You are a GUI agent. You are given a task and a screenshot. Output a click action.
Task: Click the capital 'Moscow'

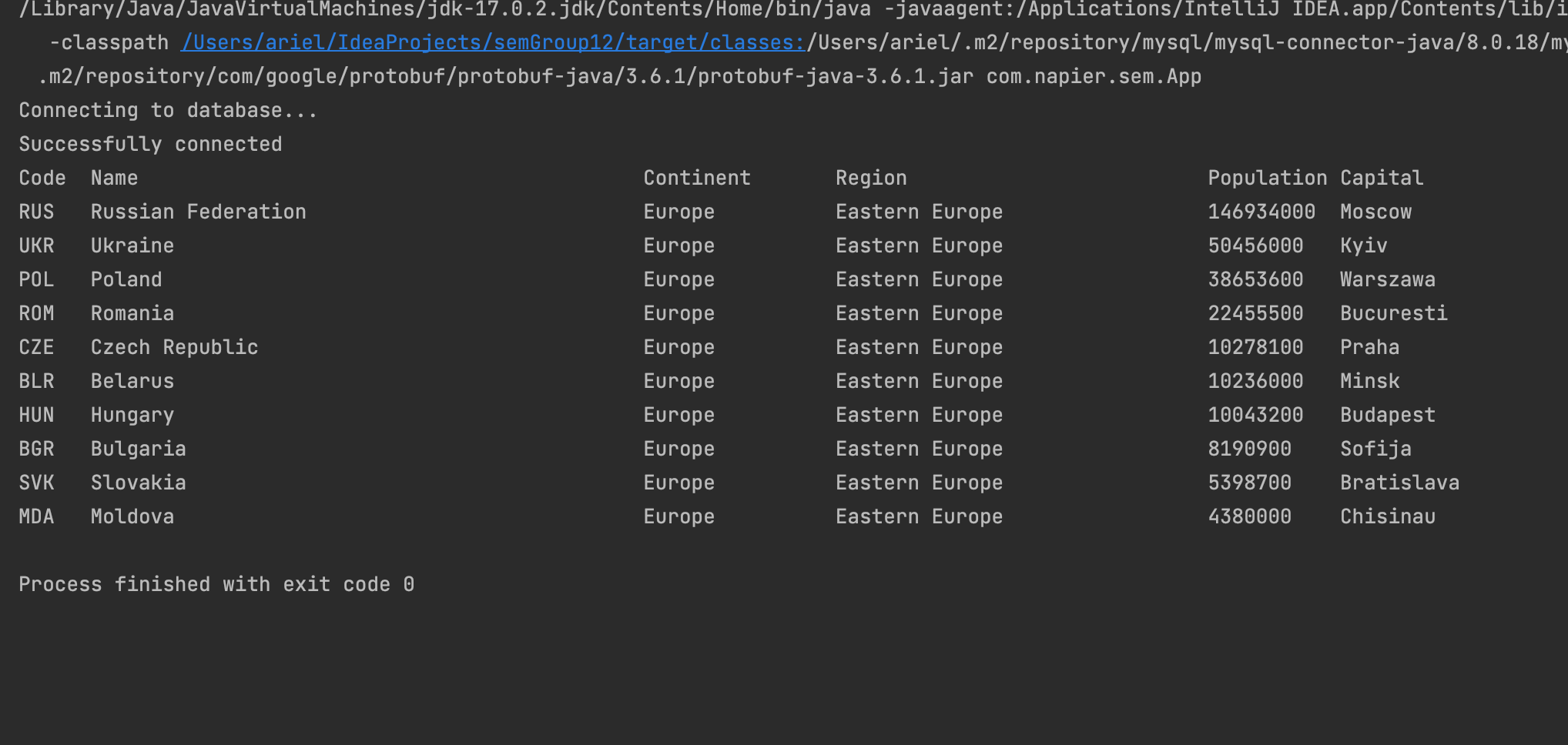click(x=1376, y=212)
